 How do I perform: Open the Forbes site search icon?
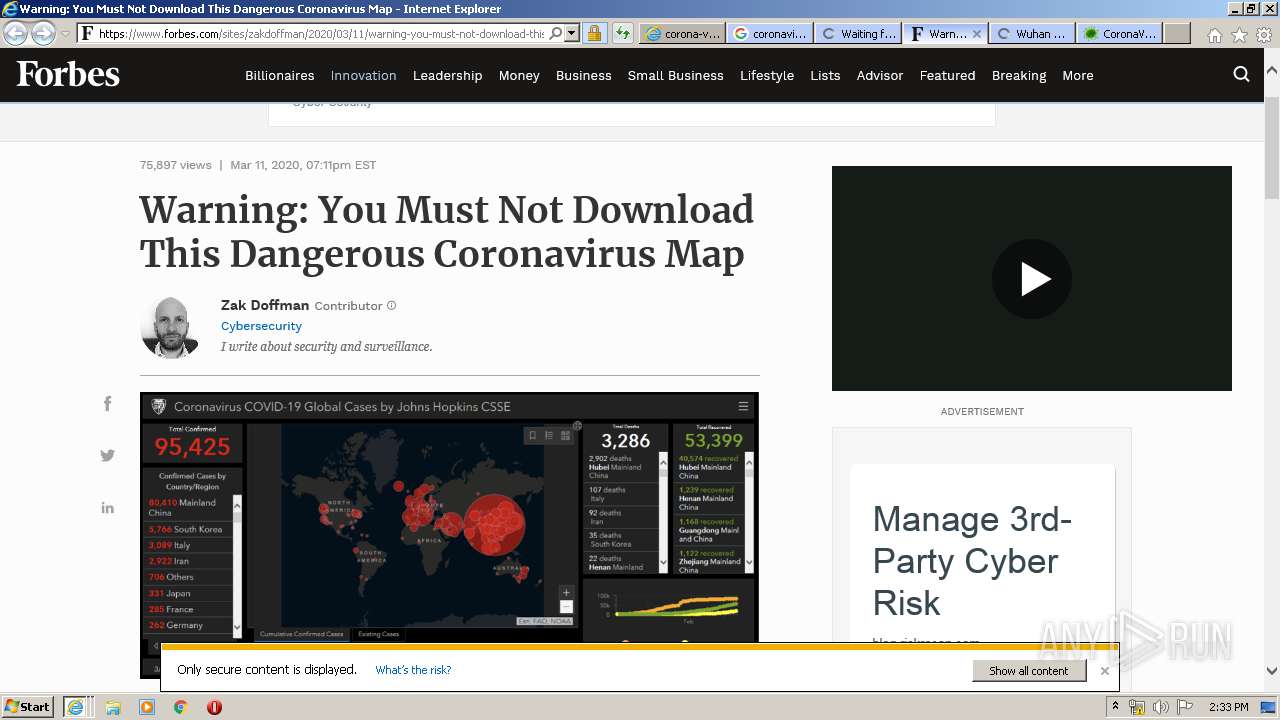1241,74
